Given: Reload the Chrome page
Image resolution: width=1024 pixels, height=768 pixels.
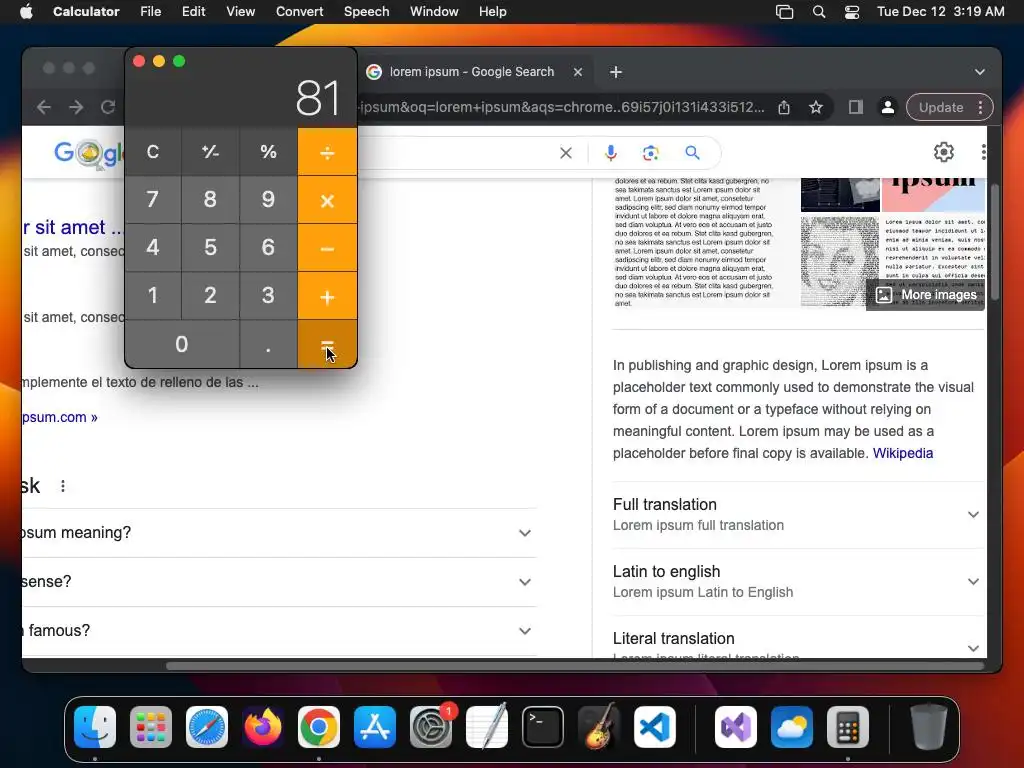Looking at the screenshot, I should (108, 107).
